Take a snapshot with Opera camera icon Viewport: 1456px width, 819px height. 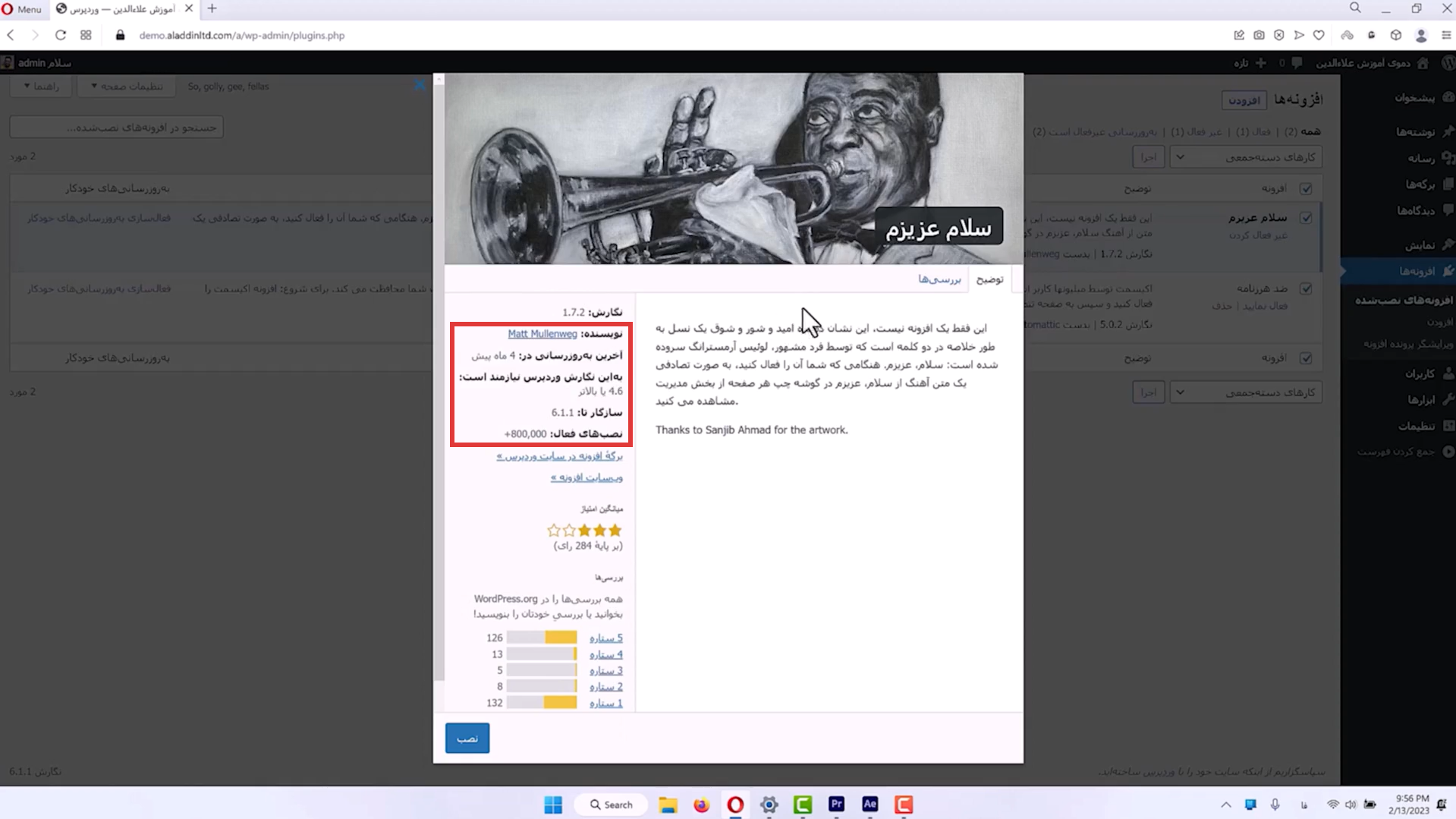pyautogui.click(x=1259, y=36)
